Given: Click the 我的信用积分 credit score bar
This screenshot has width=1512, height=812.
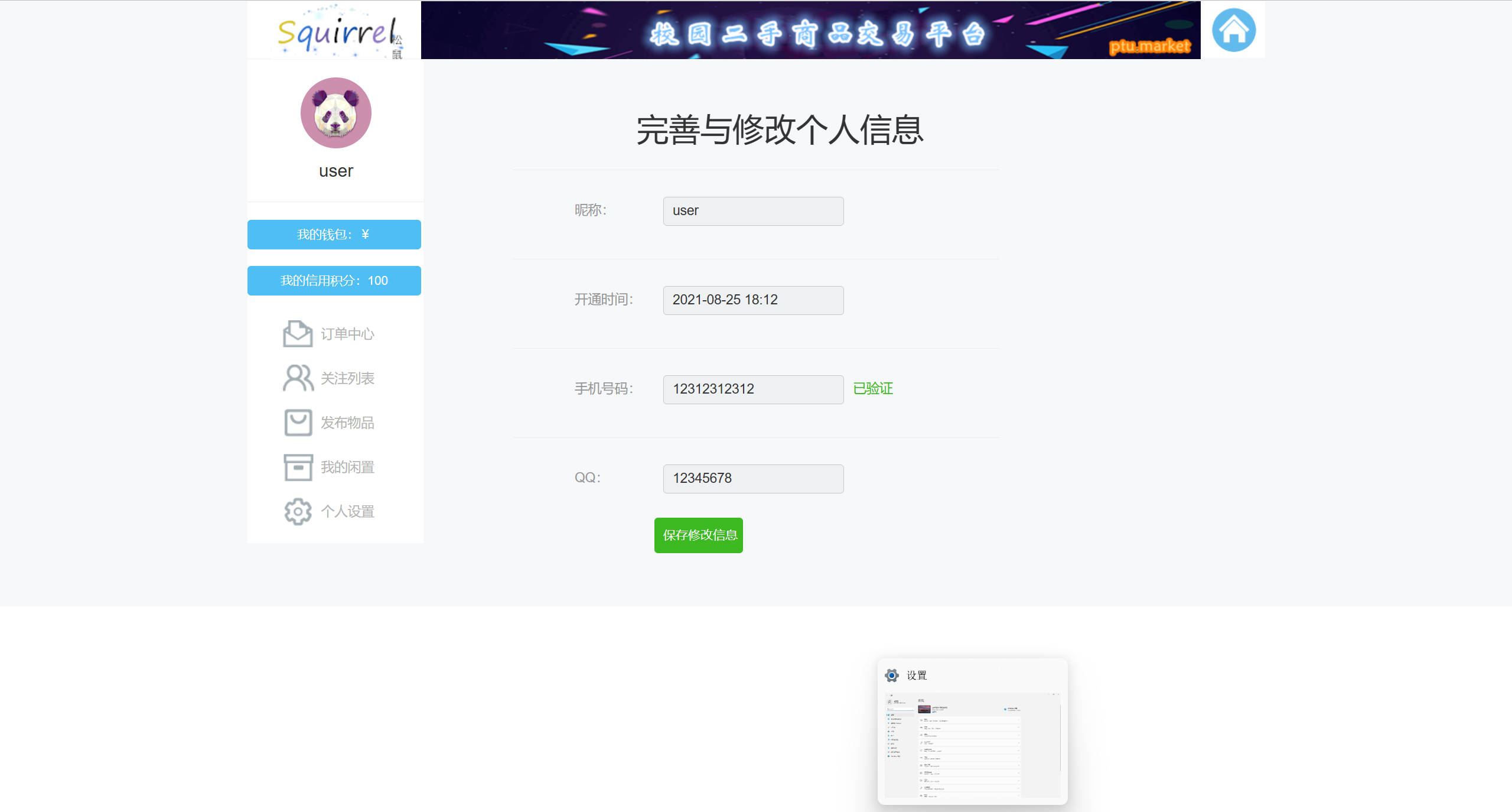Looking at the screenshot, I should [x=334, y=280].
